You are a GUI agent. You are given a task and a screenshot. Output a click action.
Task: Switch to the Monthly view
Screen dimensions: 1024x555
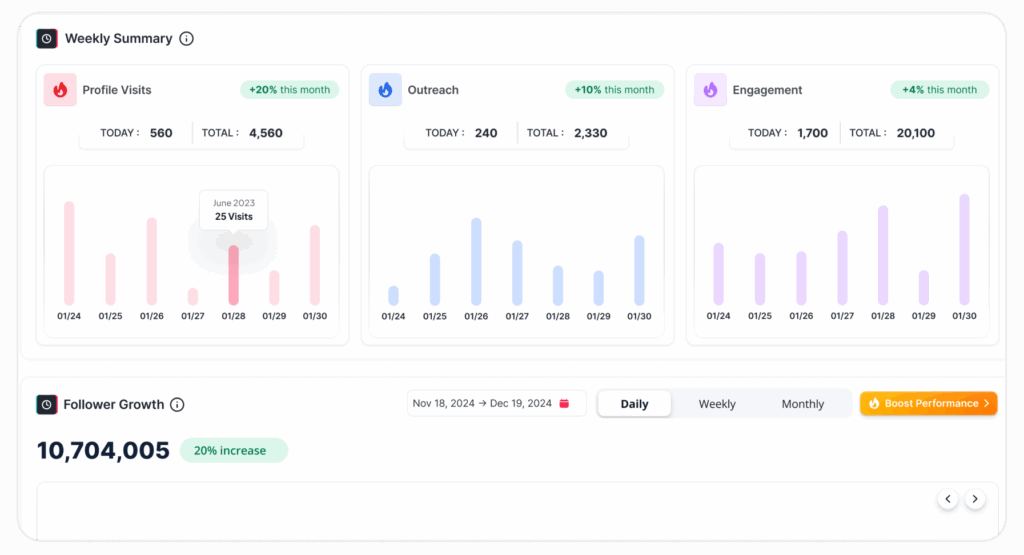point(802,404)
